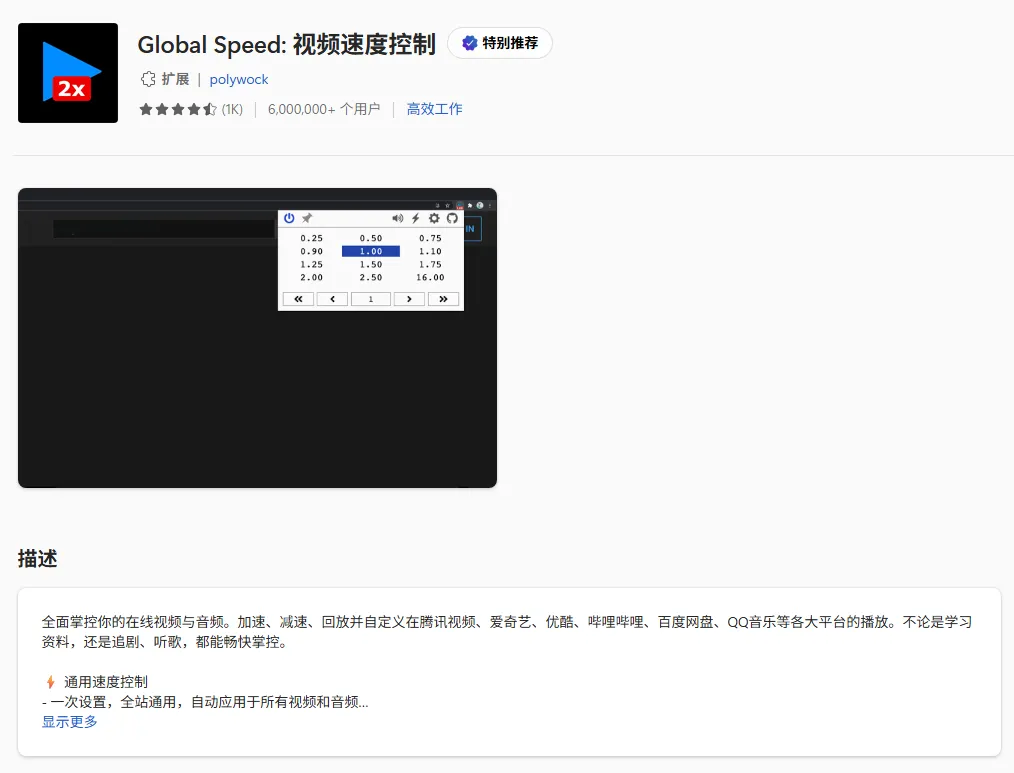Select the 2.50 speed preset

371,277
